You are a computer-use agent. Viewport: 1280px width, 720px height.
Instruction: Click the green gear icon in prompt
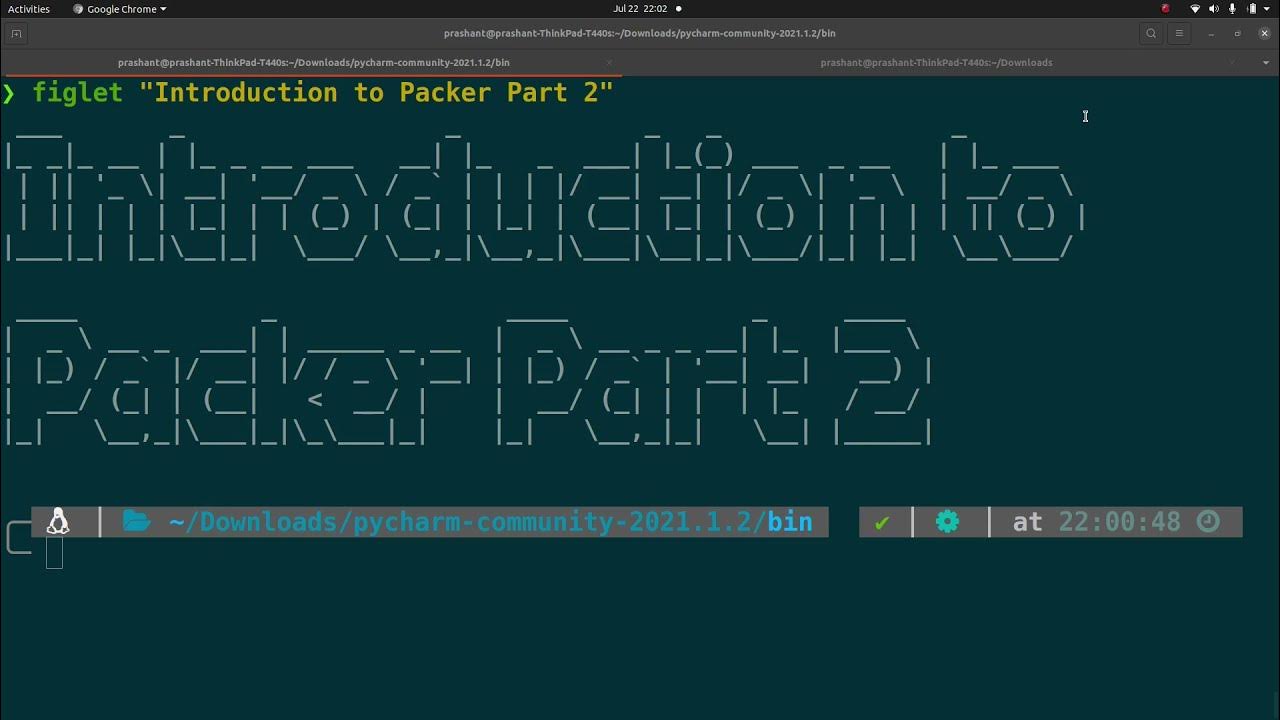(947, 522)
